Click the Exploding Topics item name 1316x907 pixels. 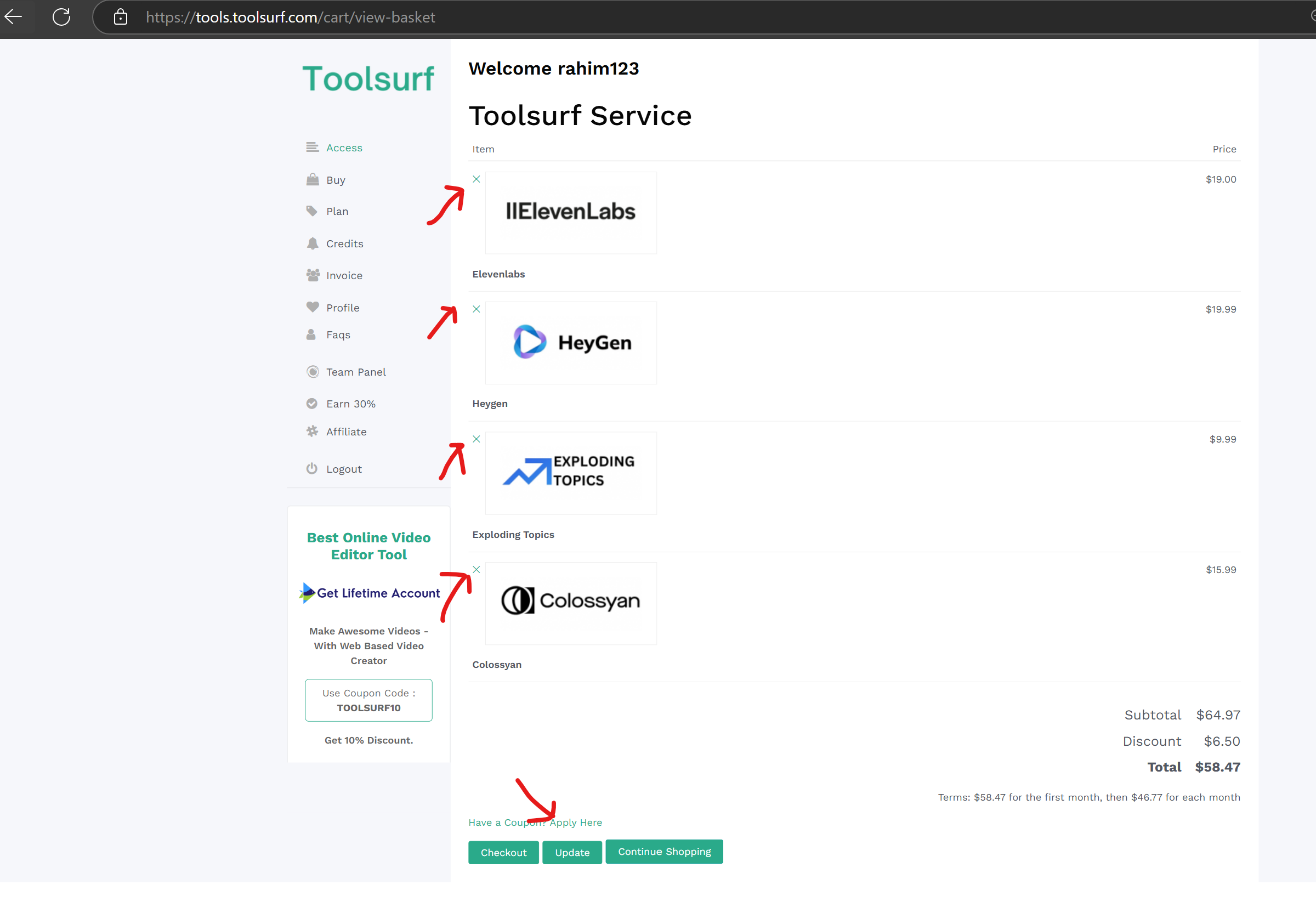513,535
